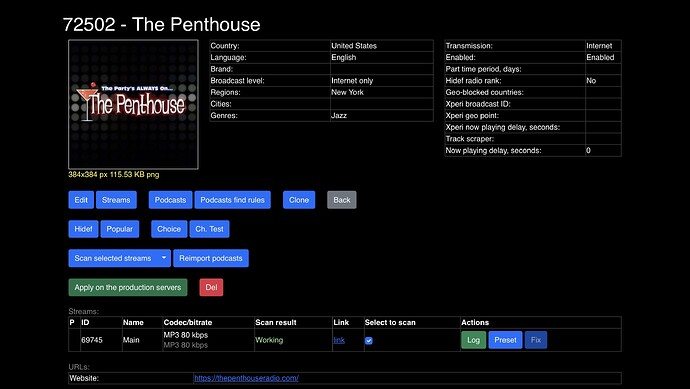Click the Ch. Test button
Viewport: 690px width, 389px height.
point(209,229)
